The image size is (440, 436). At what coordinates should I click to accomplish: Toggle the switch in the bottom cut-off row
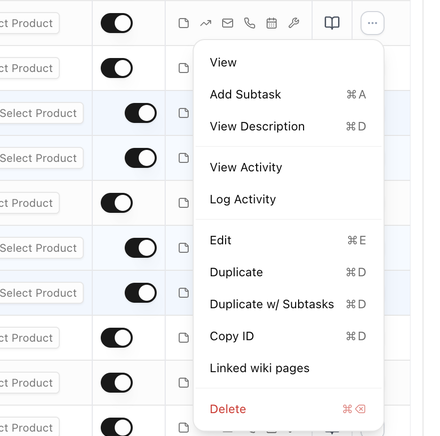(x=117, y=427)
